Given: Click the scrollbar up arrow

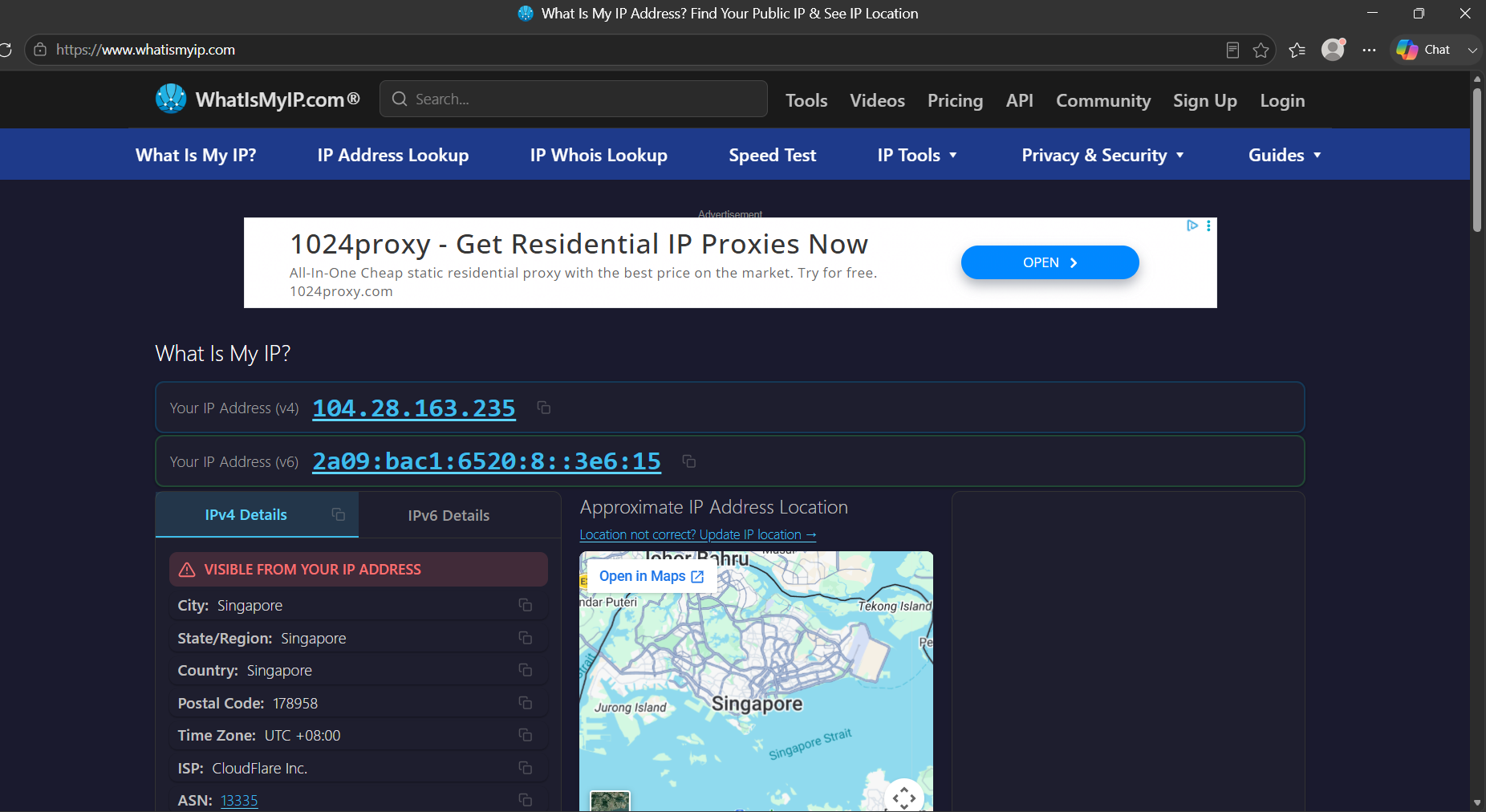Looking at the screenshot, I should 1477,79.
